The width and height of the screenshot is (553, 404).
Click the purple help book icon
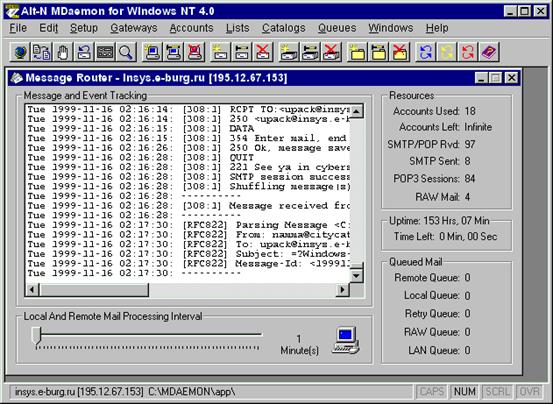pos(489,52)
